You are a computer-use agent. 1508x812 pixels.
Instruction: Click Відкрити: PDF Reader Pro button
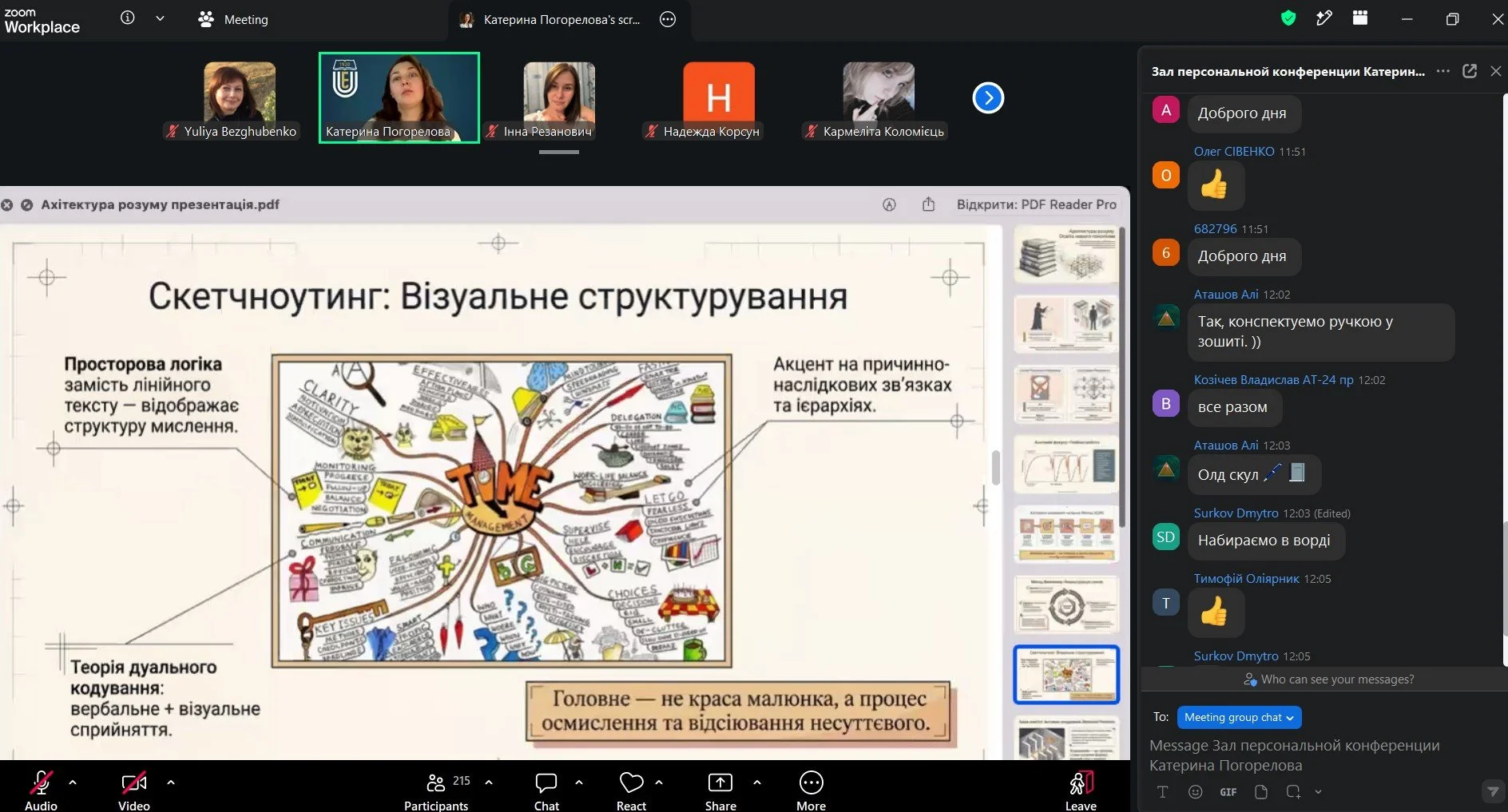click(x=1036, y=204)
